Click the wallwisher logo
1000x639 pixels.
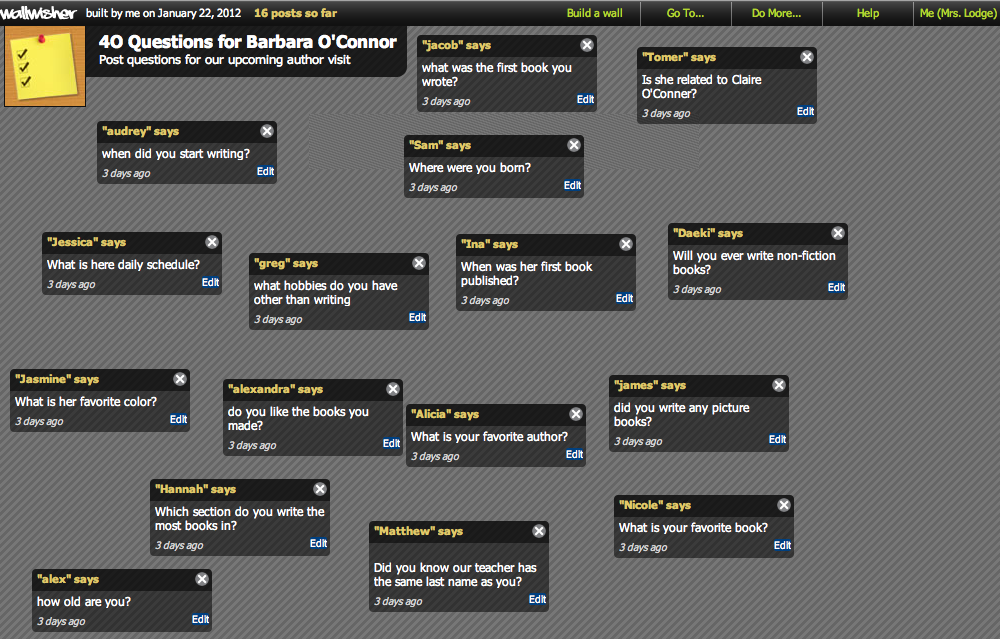tap(38, 13)
